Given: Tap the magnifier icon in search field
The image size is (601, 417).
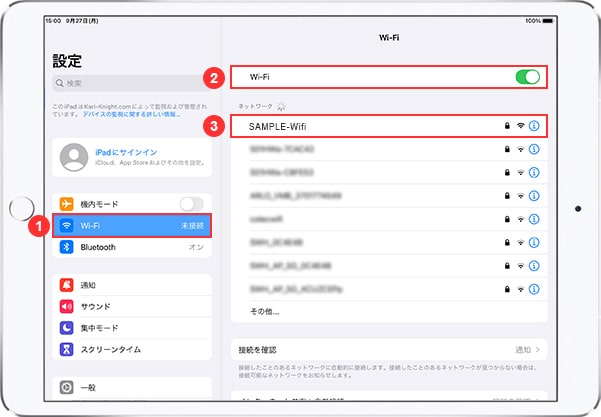Looking at the screenshot, I should pyautogui.click(x=59, y=83).
